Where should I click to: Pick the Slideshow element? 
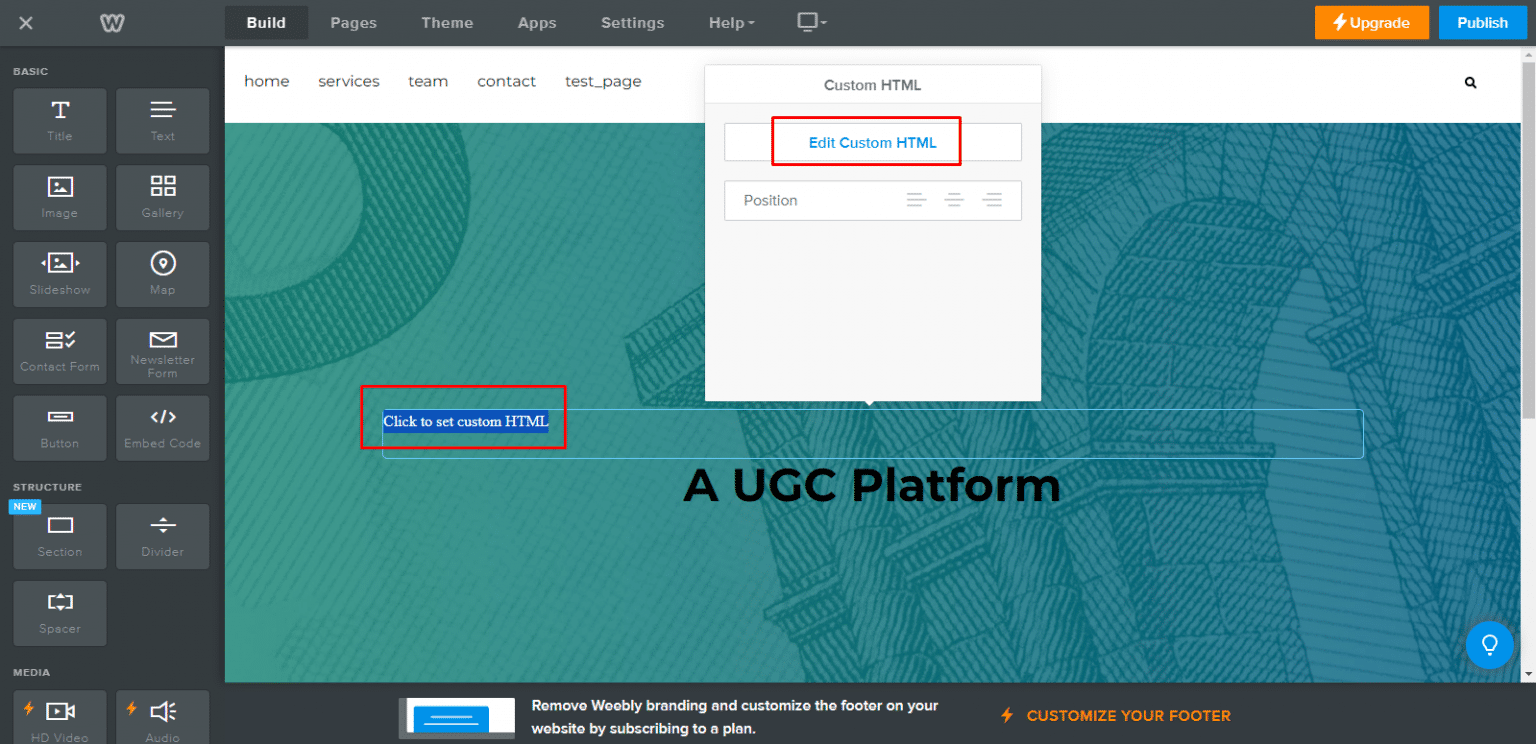(x=59, y=274)
